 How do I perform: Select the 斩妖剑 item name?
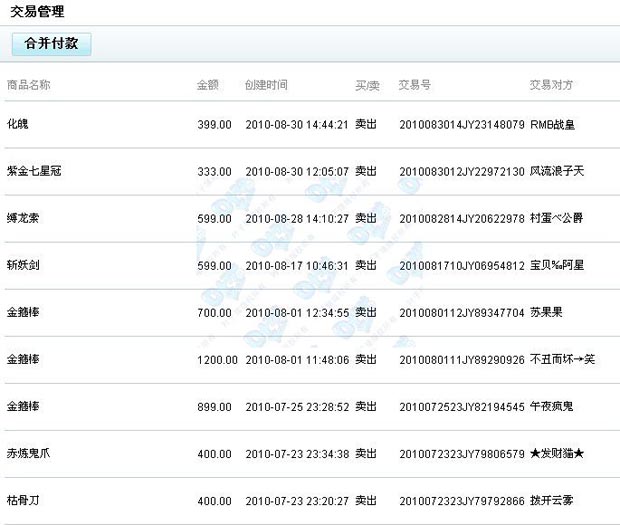point(23,265)
